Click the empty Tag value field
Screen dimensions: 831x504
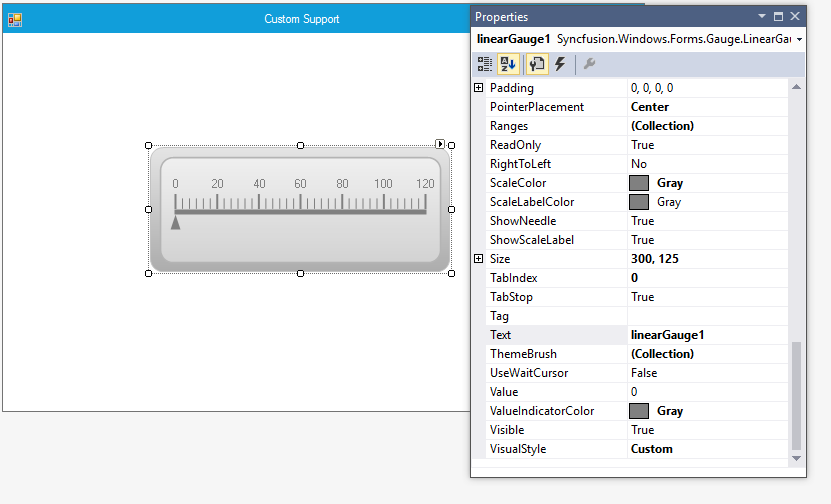coord(708,316)
